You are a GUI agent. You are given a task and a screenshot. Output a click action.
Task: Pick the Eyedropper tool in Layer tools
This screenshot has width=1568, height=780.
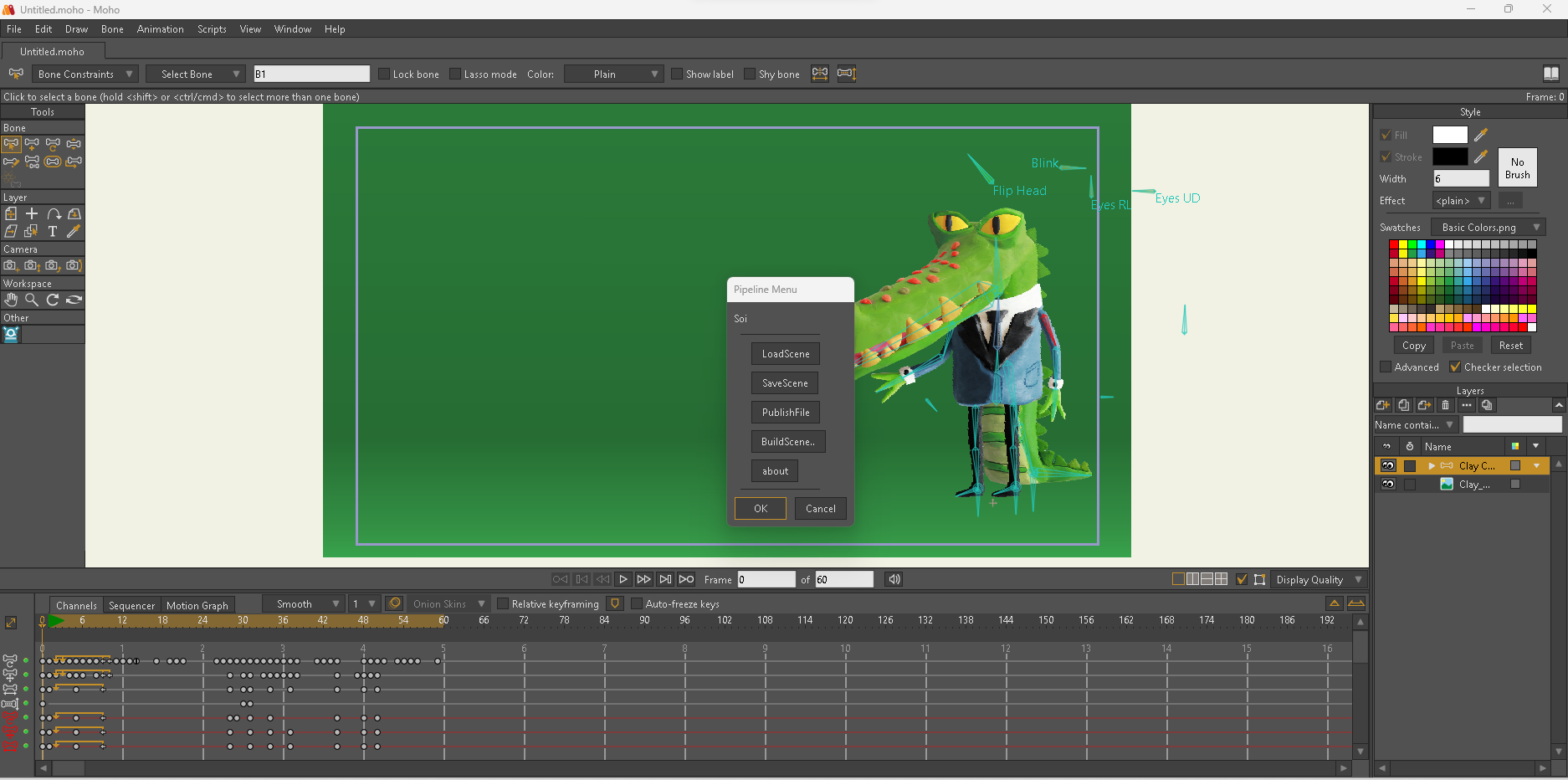tap(74, 231)
